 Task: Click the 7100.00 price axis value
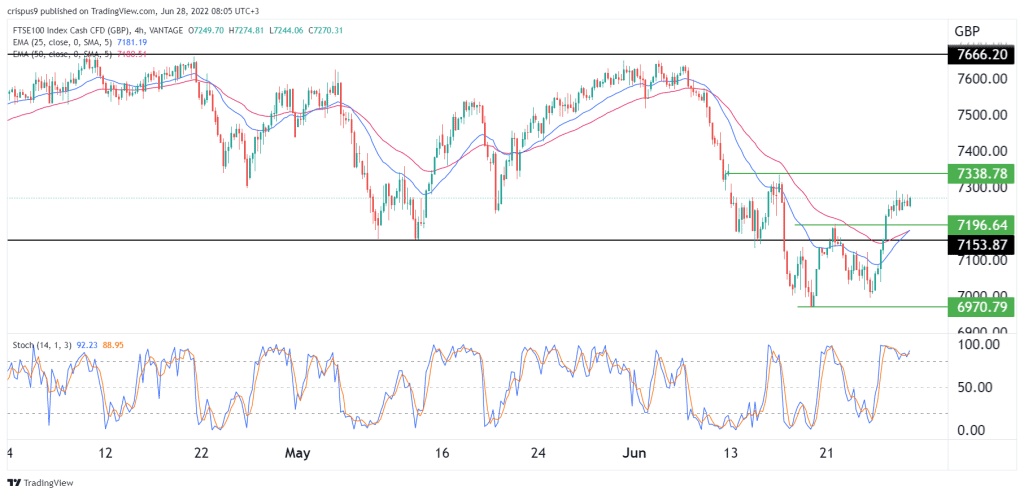pos(980,261)
